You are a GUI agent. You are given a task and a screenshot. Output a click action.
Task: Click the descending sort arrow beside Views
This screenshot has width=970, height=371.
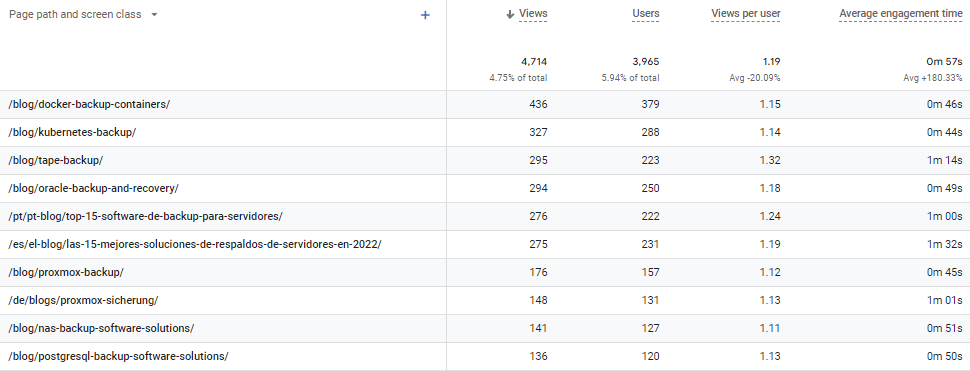click(x=510, y=14)
